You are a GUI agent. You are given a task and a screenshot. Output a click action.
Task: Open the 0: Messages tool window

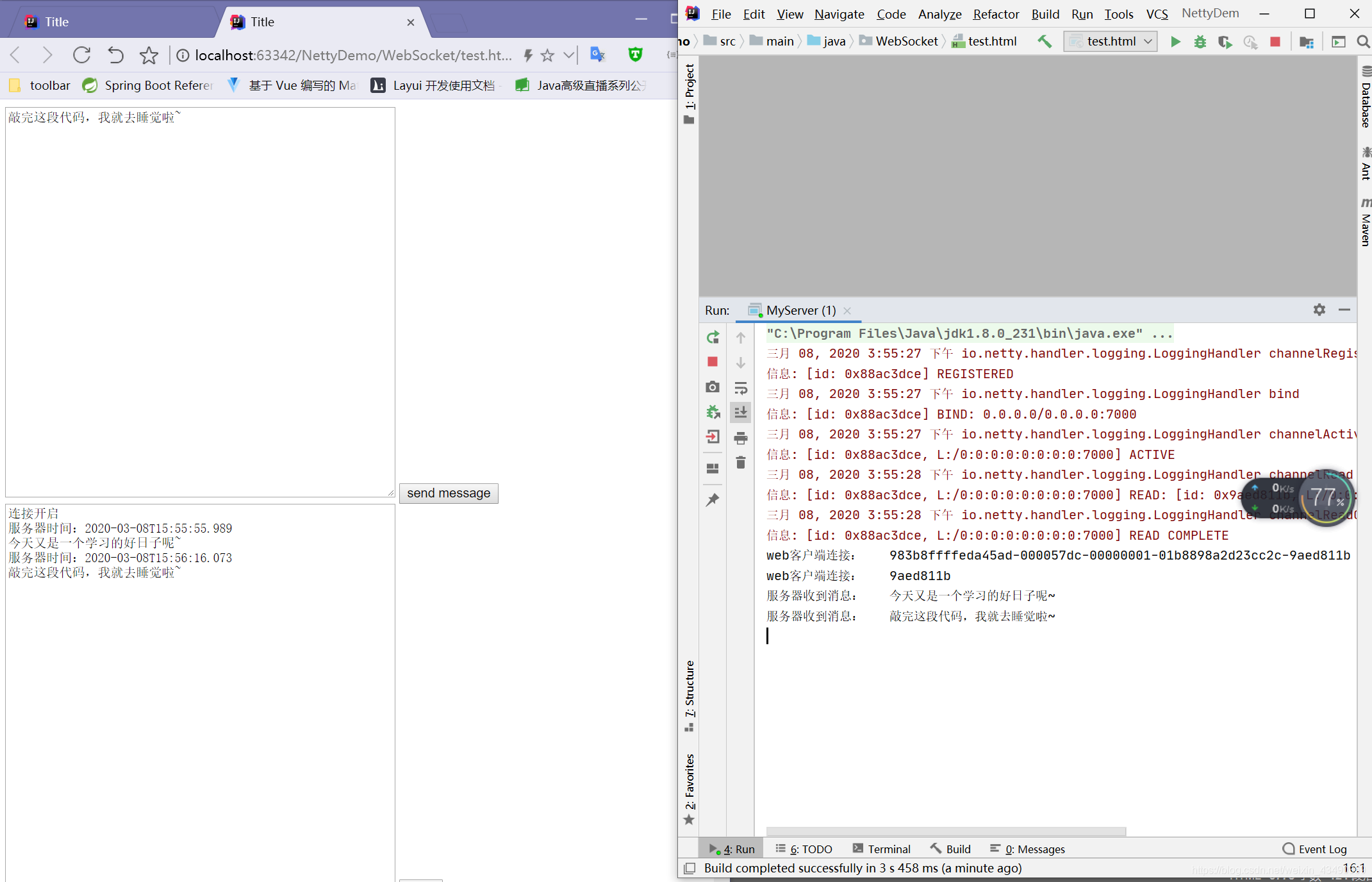pos(1027,849)
